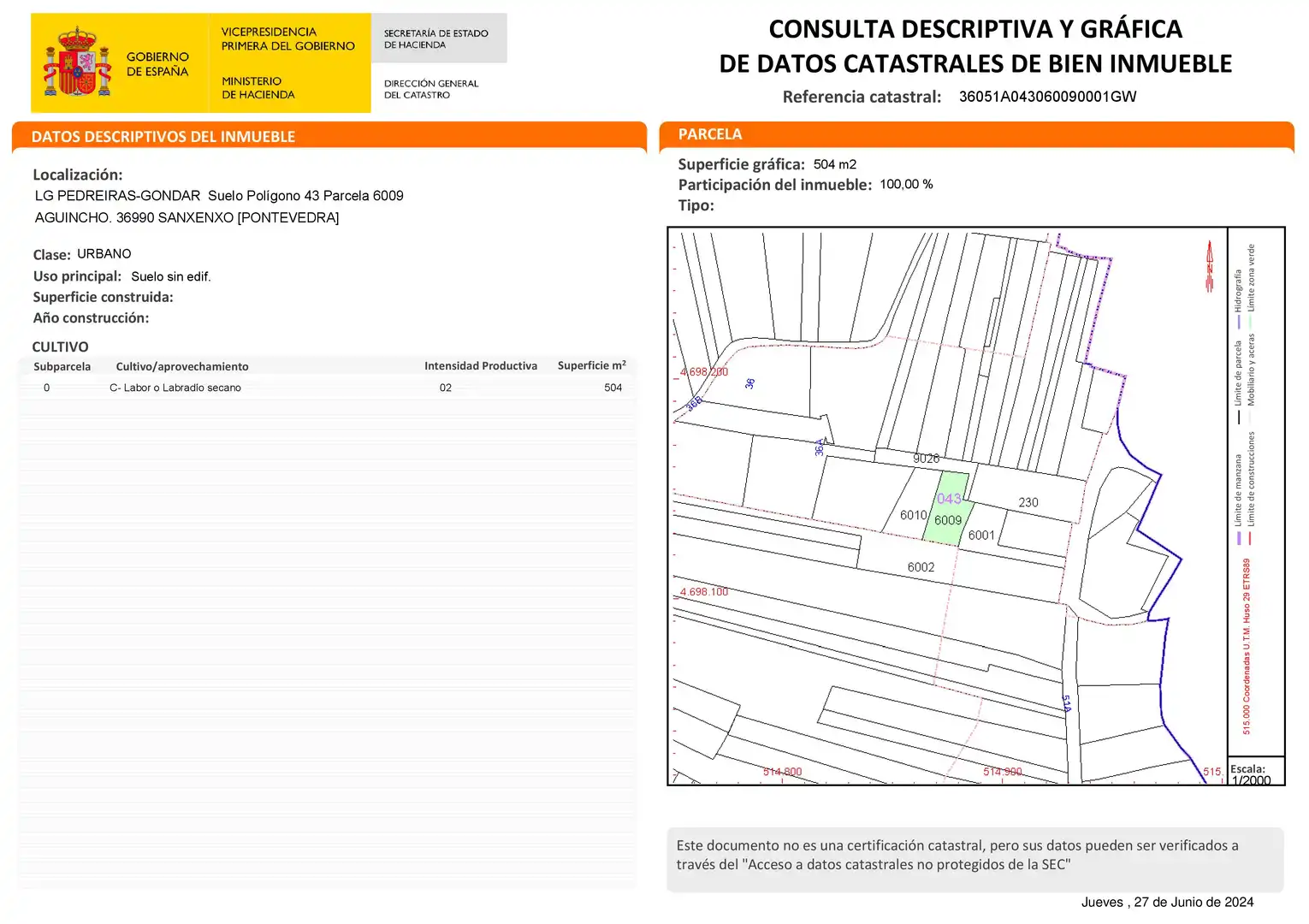Click 'VICEPRESIDENCIA PRIMERA DEL GOBIERNO' in the header
Screen dimensions: 1309x924
point(287,38)
